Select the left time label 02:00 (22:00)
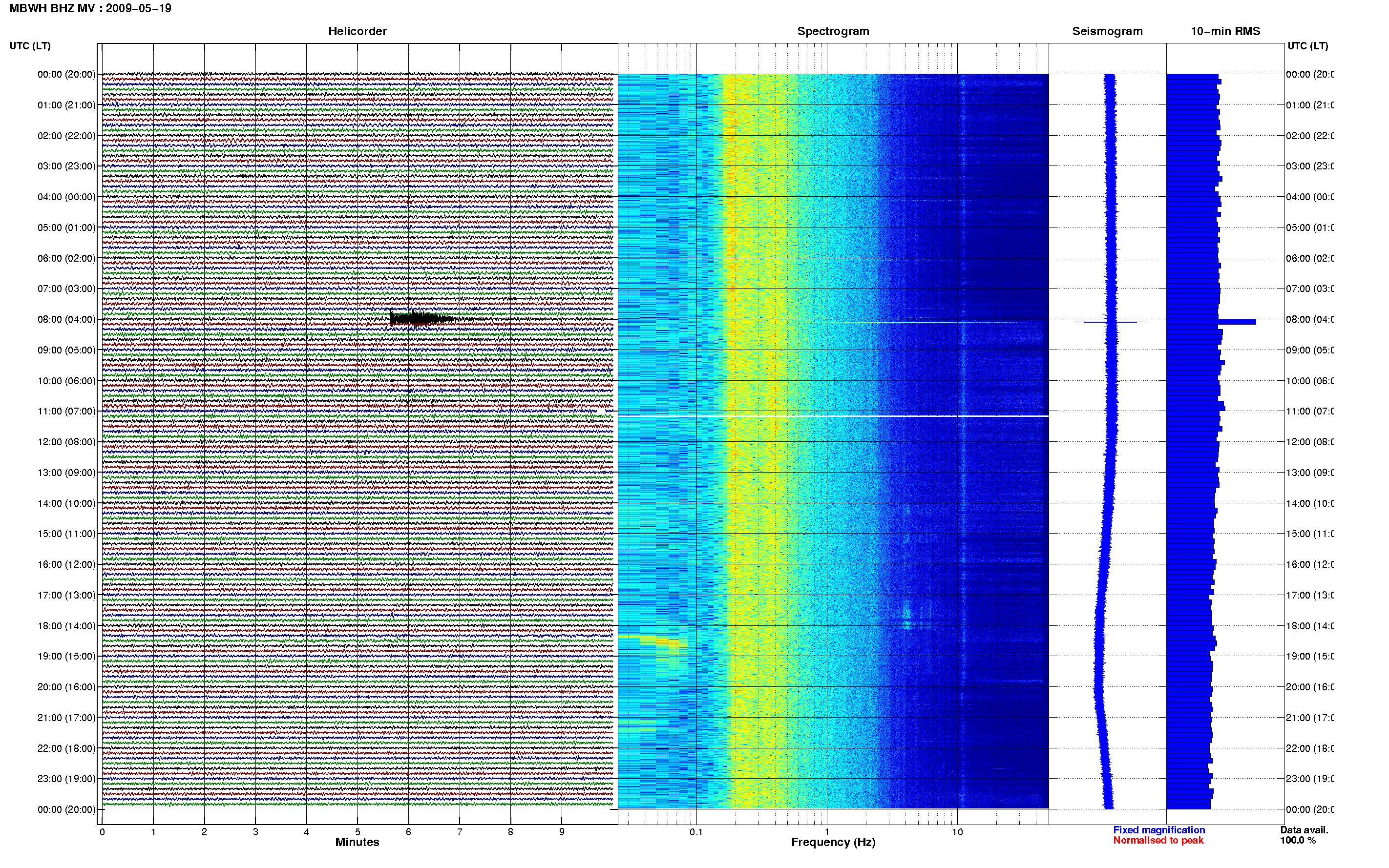 click(x=66, y=136)
